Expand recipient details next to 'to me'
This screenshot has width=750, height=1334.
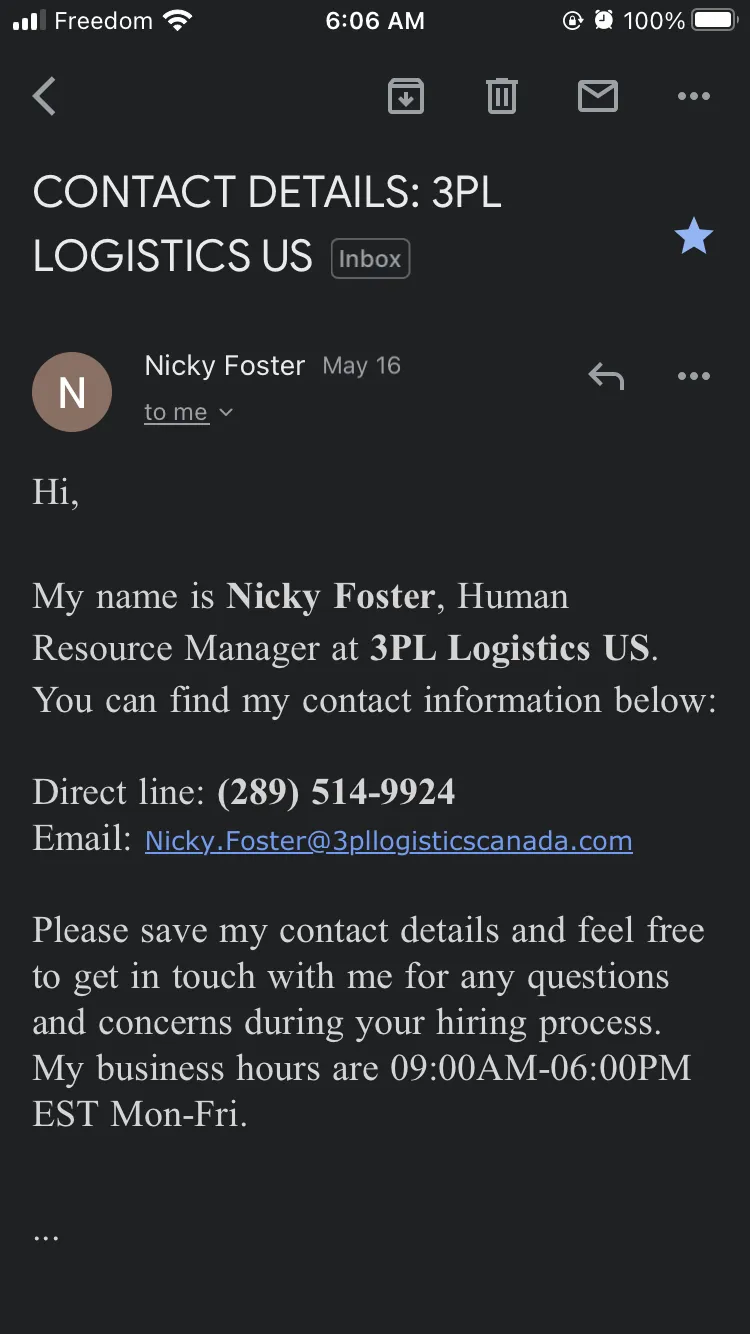tap(226, 412)
